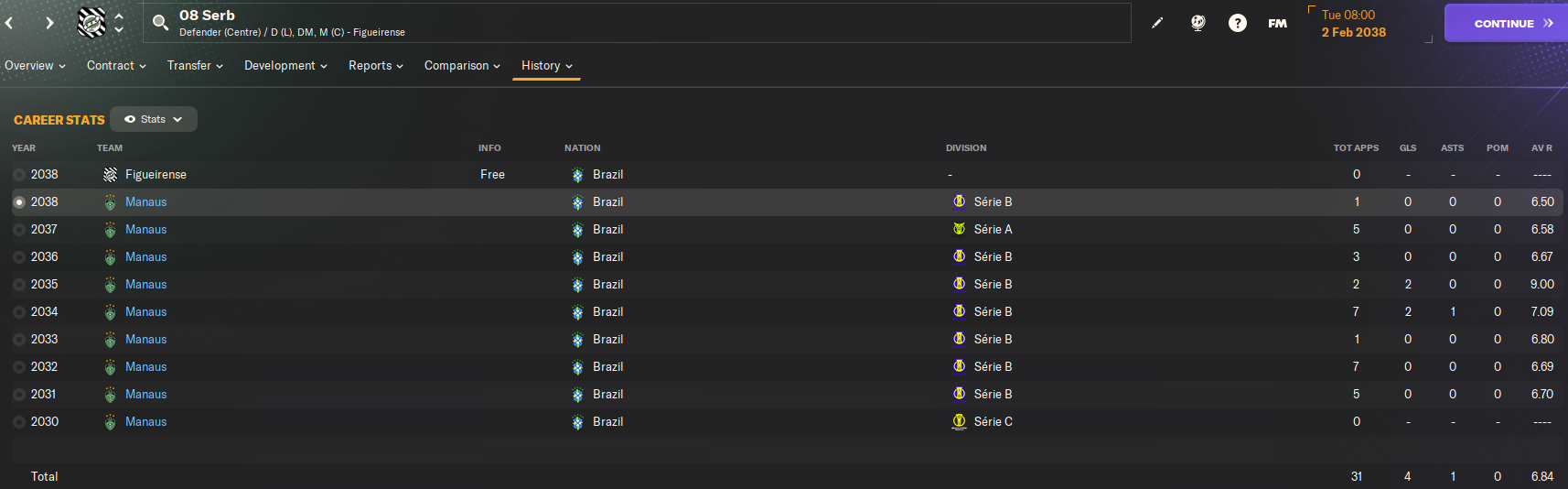Viewport: 1568px width, 489px height.
Task: Click the FM logo menu icon
Action: tap(1277, 23)
